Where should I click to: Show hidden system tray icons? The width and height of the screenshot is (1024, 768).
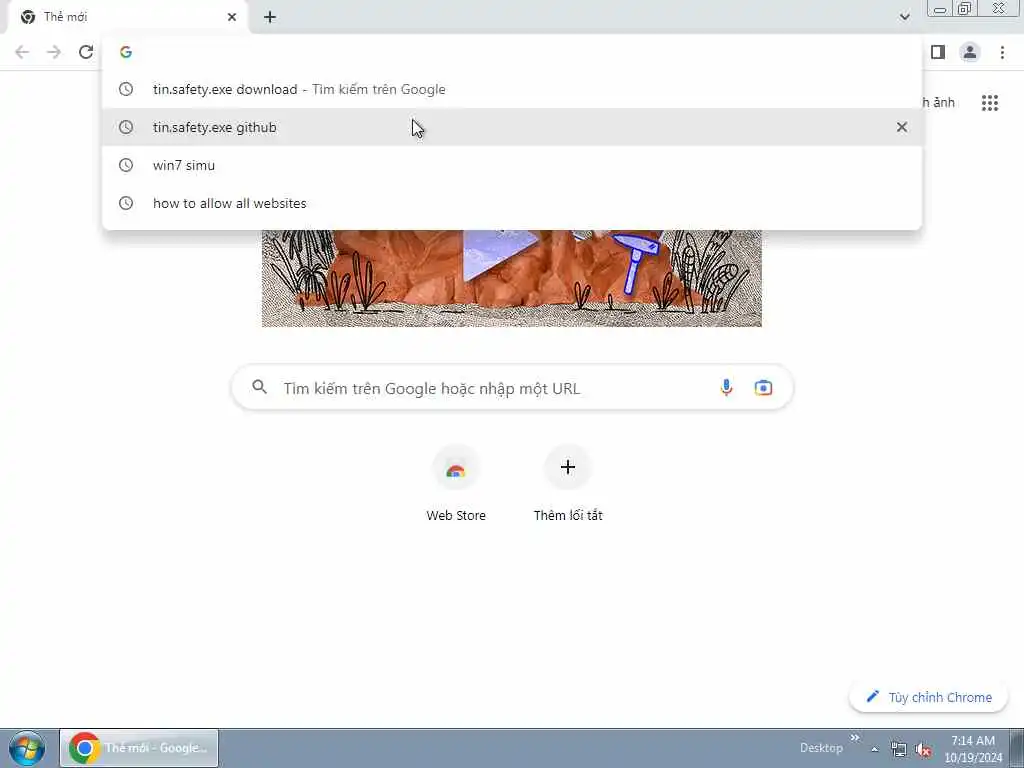874,749
